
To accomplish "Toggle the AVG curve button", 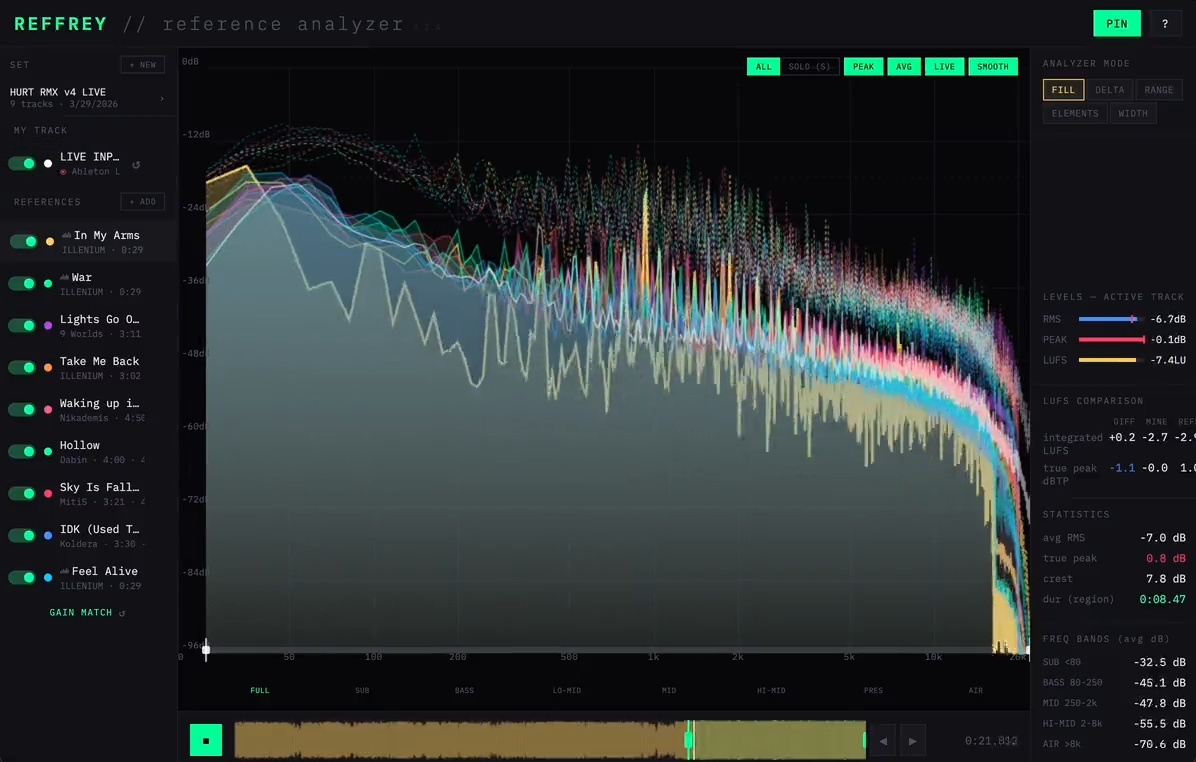I will (904, 67).
